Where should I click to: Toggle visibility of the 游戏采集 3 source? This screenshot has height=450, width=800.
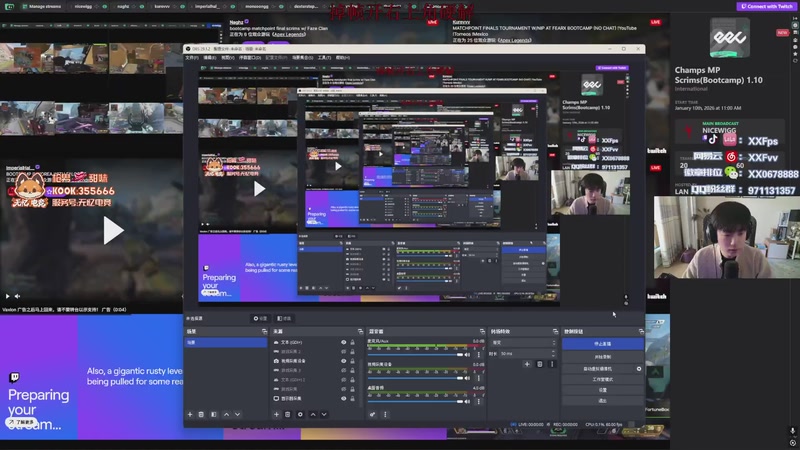343,370
